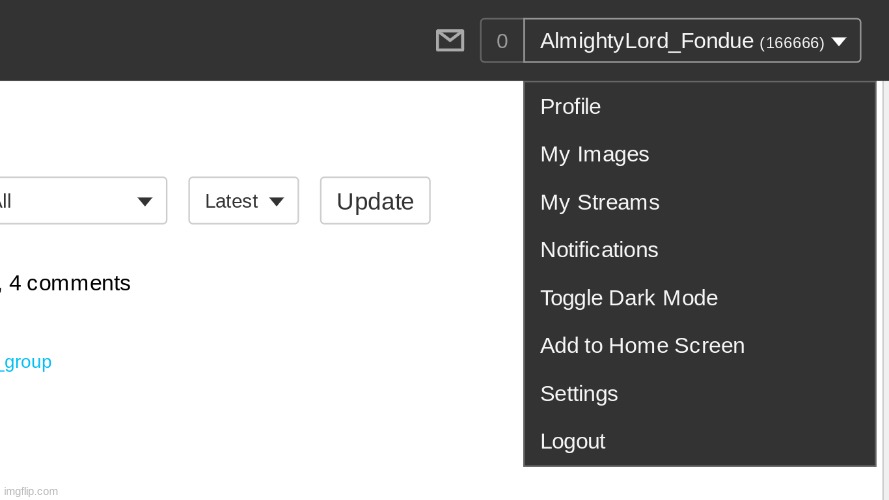
Task: Click the imgflip.com watermark
Action: [x=30, y=491]
